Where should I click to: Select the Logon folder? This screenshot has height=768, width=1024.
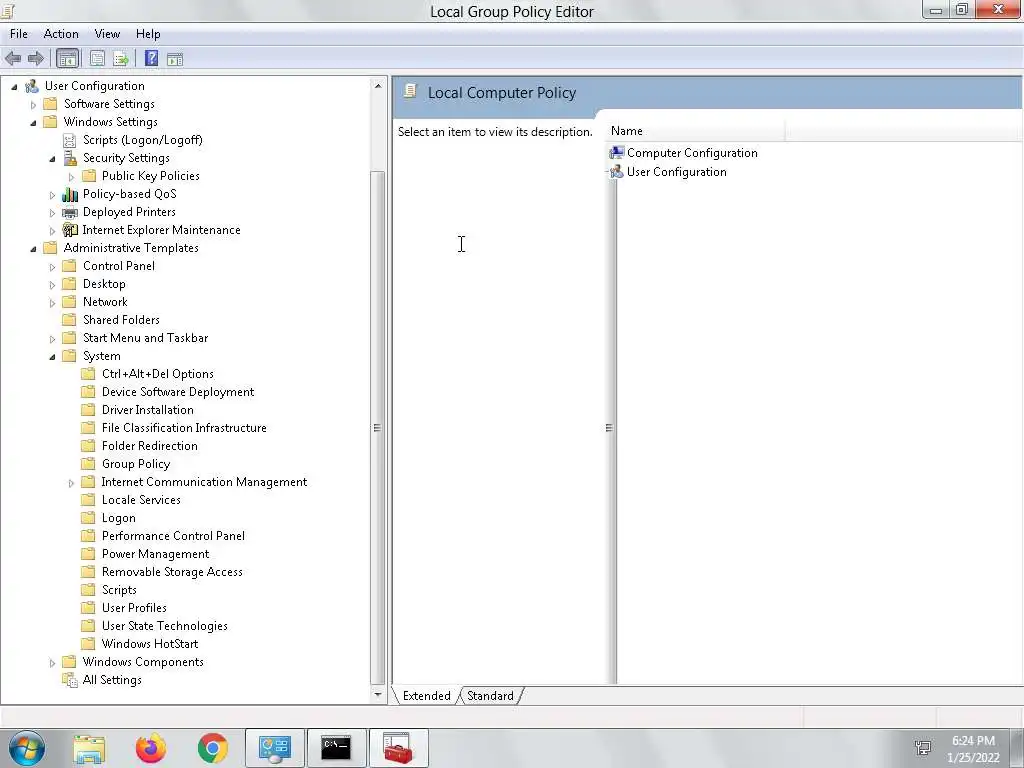pos(118,518)
